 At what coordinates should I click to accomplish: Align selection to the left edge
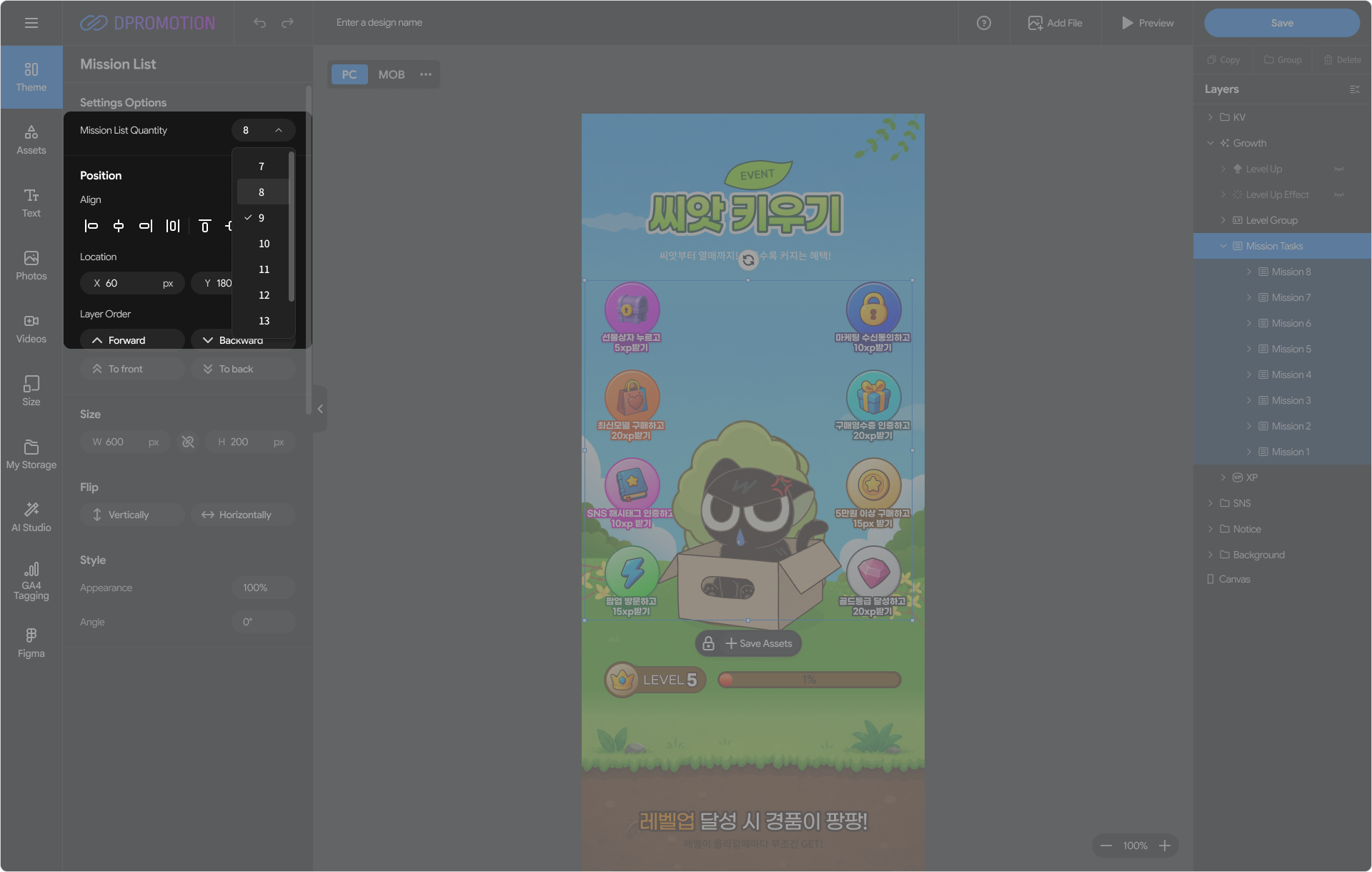coord(91,226)
